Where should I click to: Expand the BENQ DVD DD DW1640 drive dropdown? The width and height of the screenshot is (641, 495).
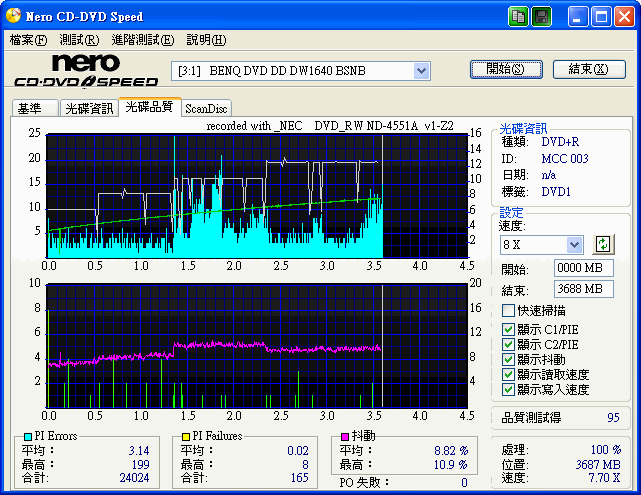coord(421,71)
